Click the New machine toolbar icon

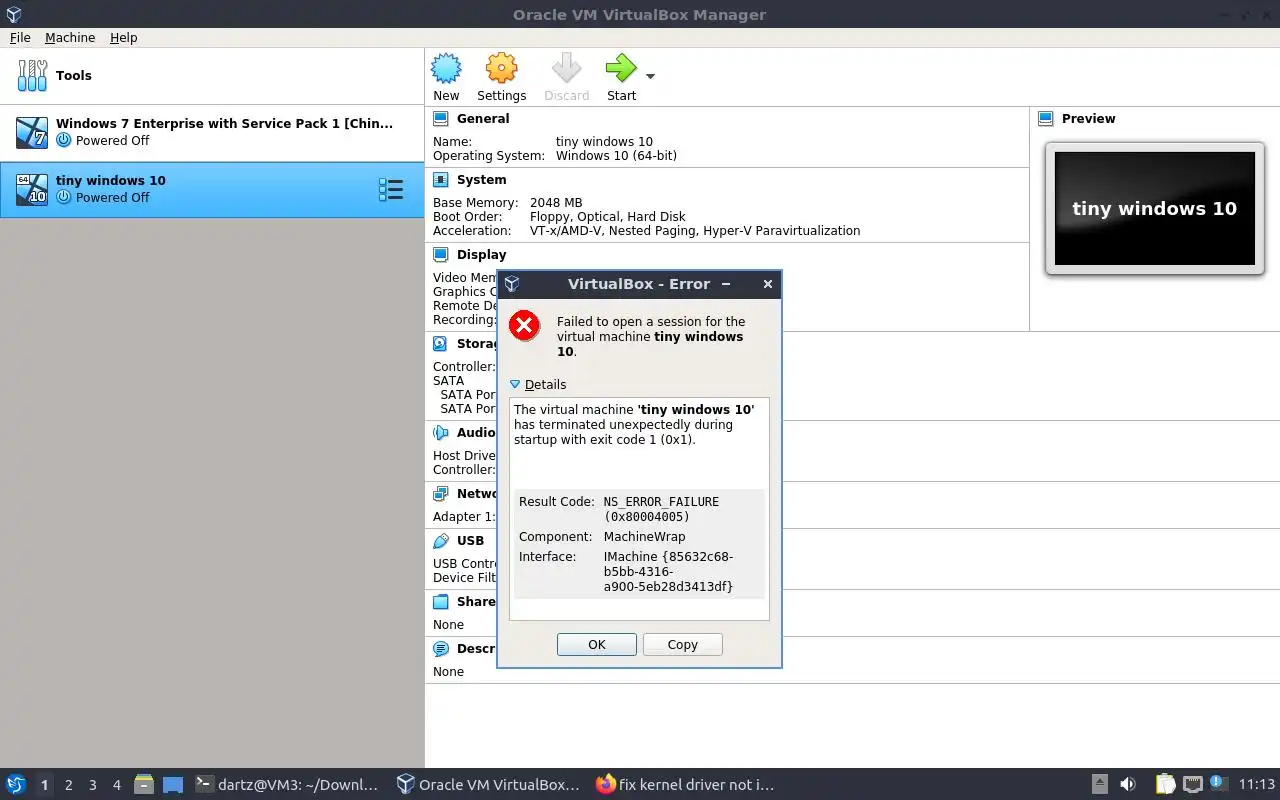[446, 69]
